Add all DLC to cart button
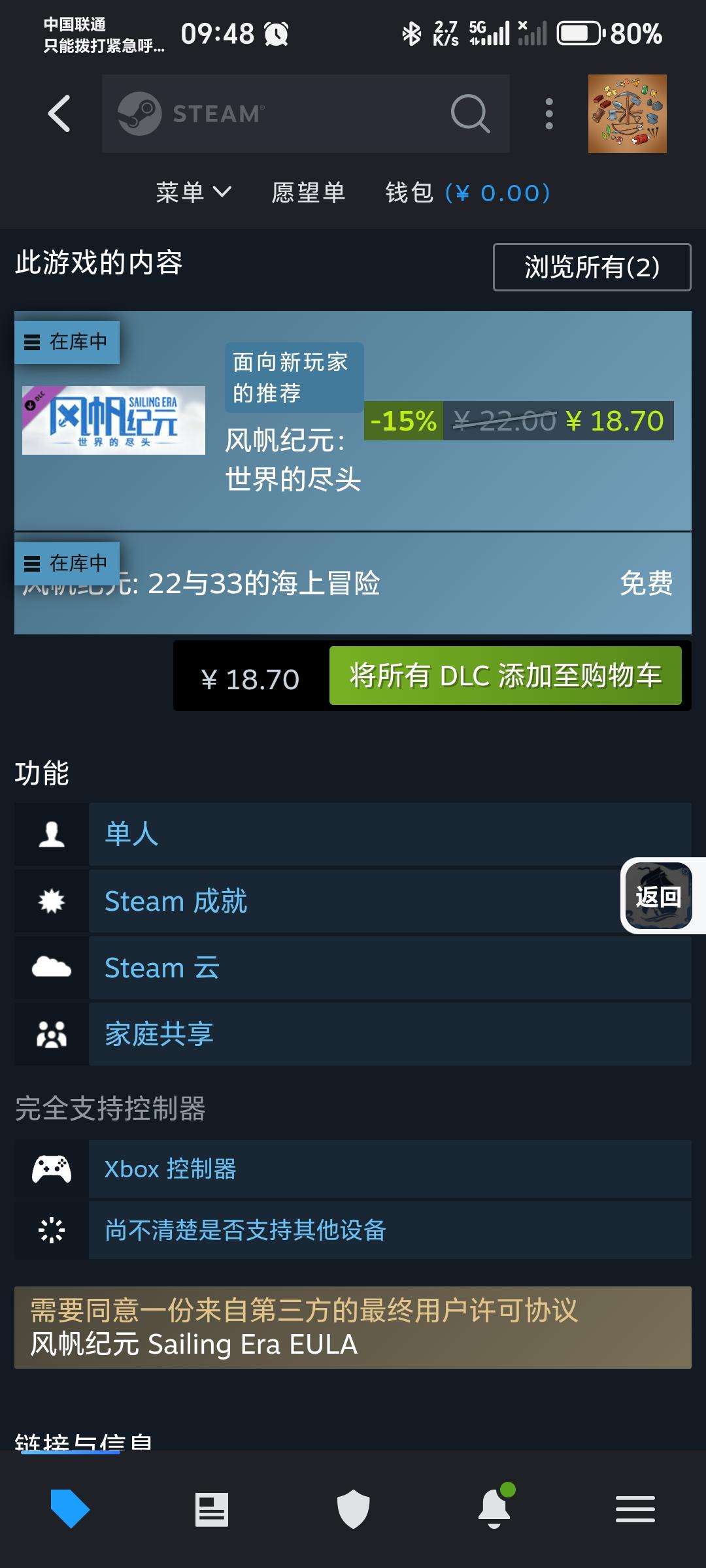 tap(505, 676)
